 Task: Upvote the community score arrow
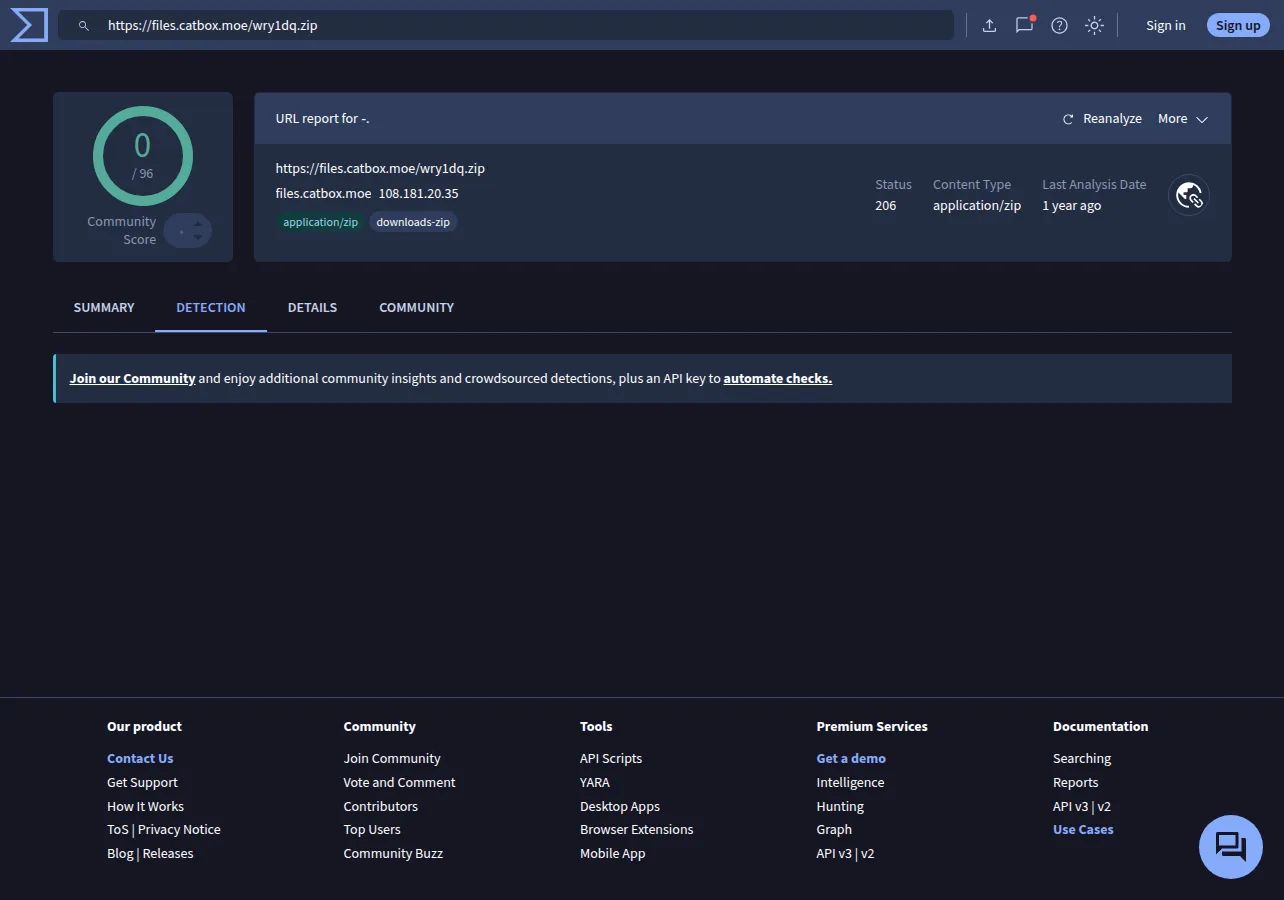[198, 224]
